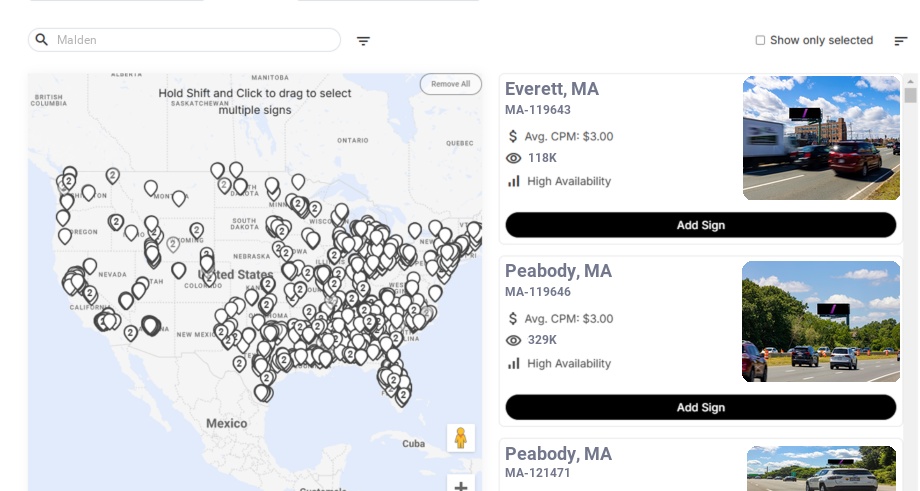Click Everett MA availability bars icon
Viewport: 920px width, 491px height.
[514, 181]
